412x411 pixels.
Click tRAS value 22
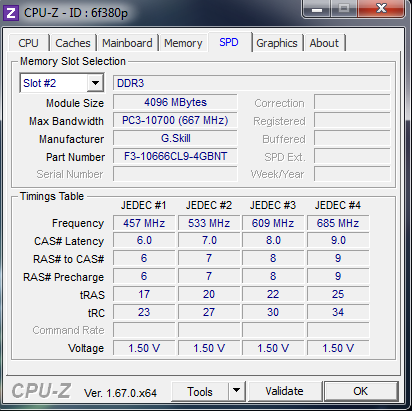pyautogui.click(x=273, y=294)
